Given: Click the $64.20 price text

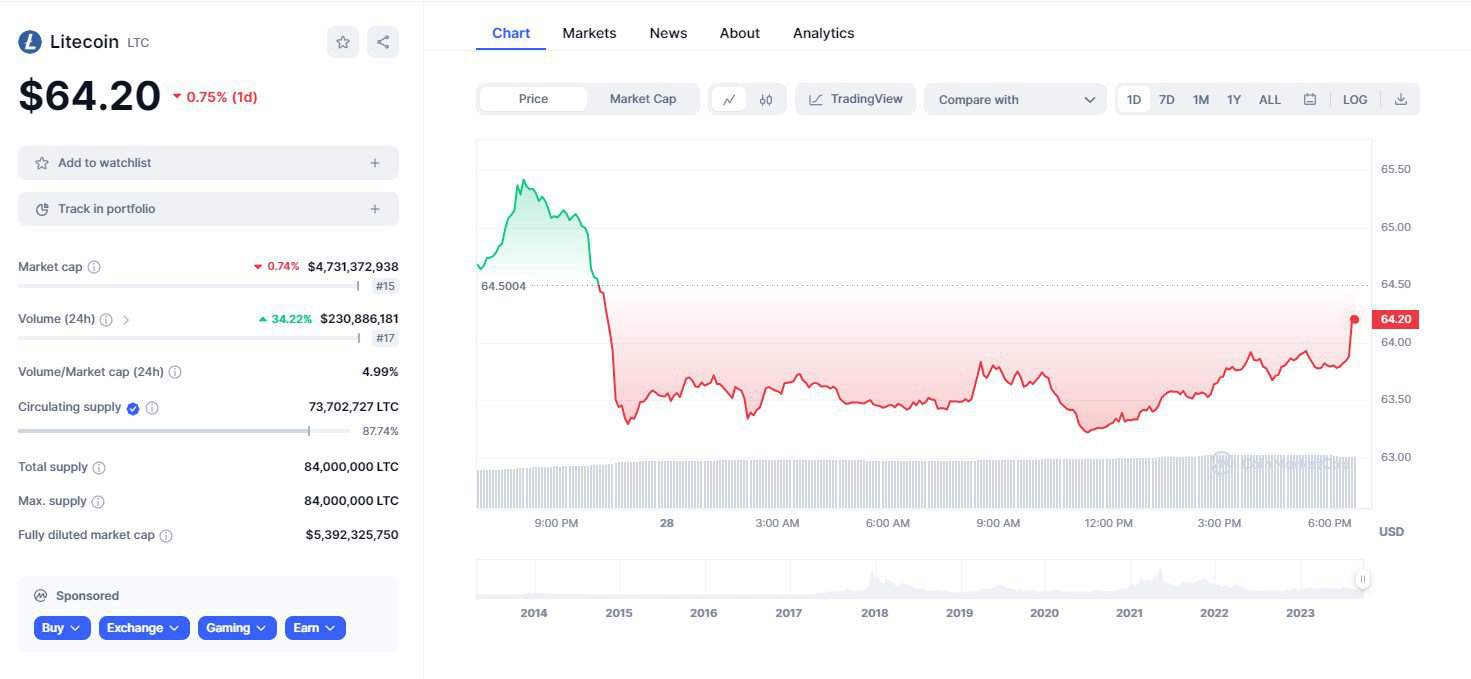Looking at the screenshot, I should coord(90,96).
